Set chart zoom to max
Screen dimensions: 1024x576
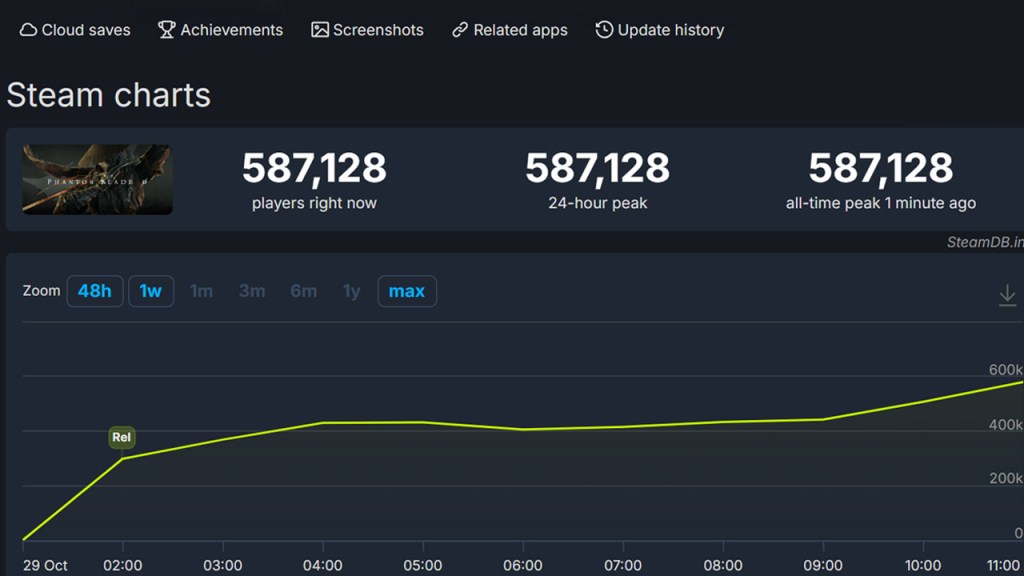407,291
